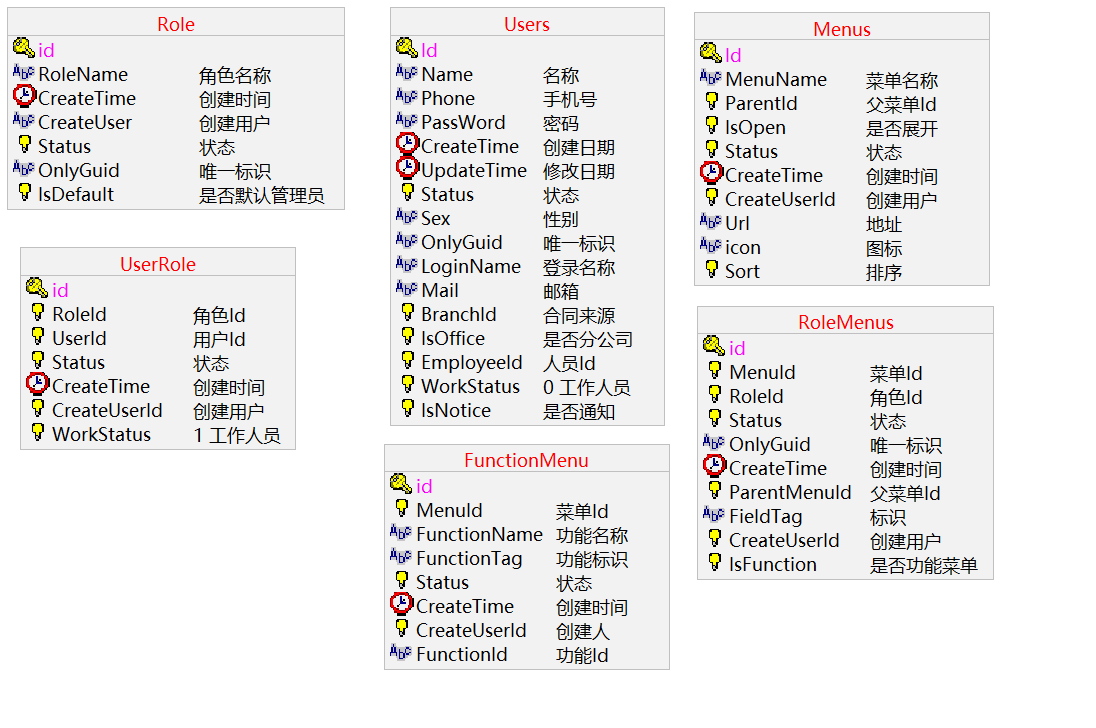The width and height of the screenshot is (1096, 728).
Task: Click the 是否默认管理员 comment text in Role
Action: [260, 195]
